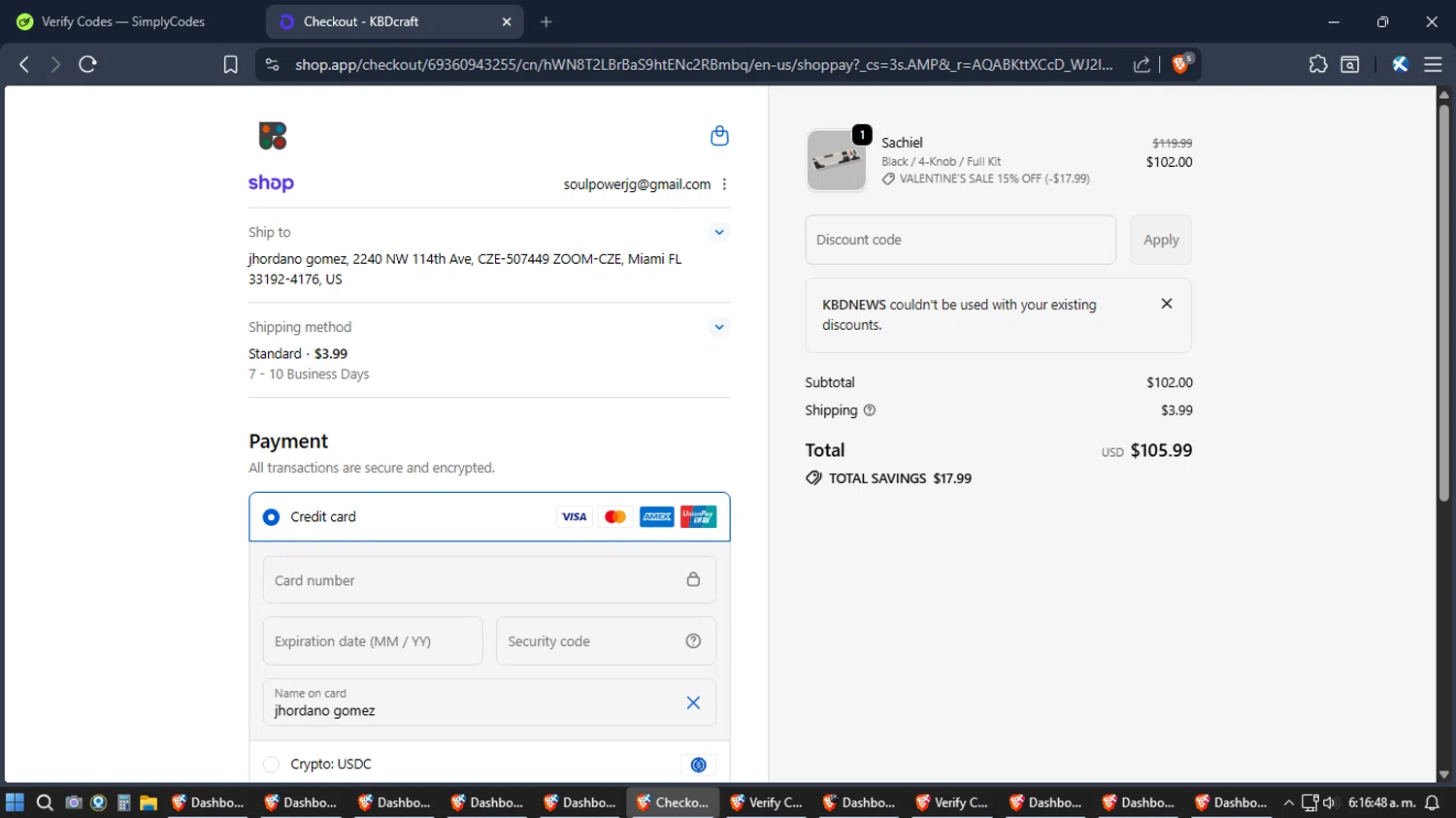Clear the Name on card field with the X

point(693,703)
